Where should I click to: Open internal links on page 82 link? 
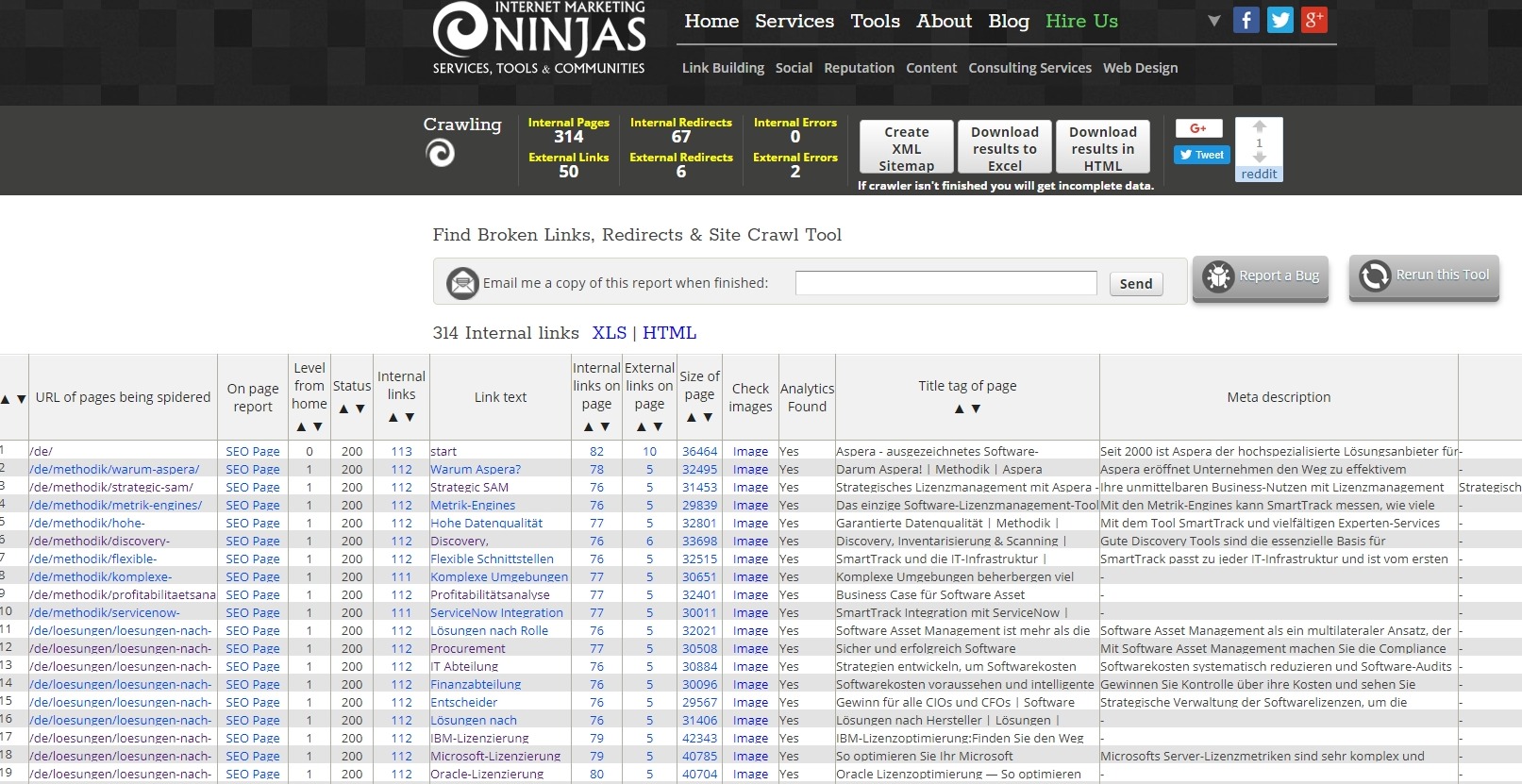[x=596, y=451]
